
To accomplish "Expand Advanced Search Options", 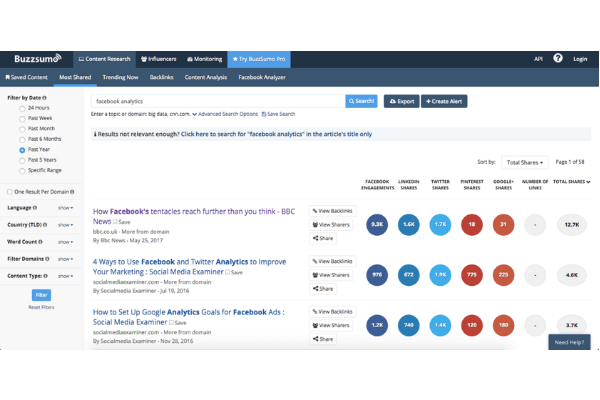I will coord(225,114).
